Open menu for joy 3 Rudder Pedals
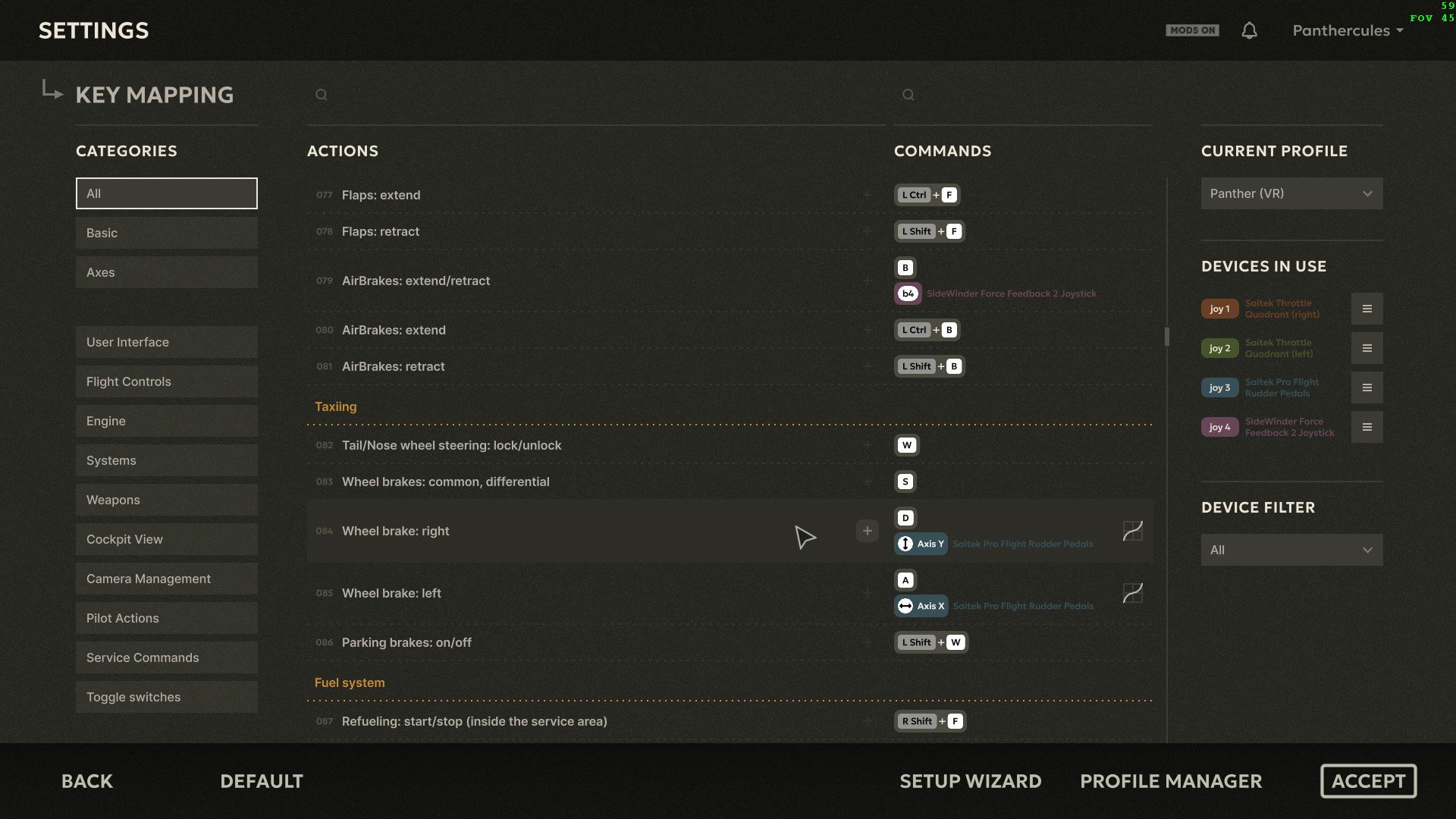Image resolution: width=1456 pixels, height=819 pixels. point(1367,388)
